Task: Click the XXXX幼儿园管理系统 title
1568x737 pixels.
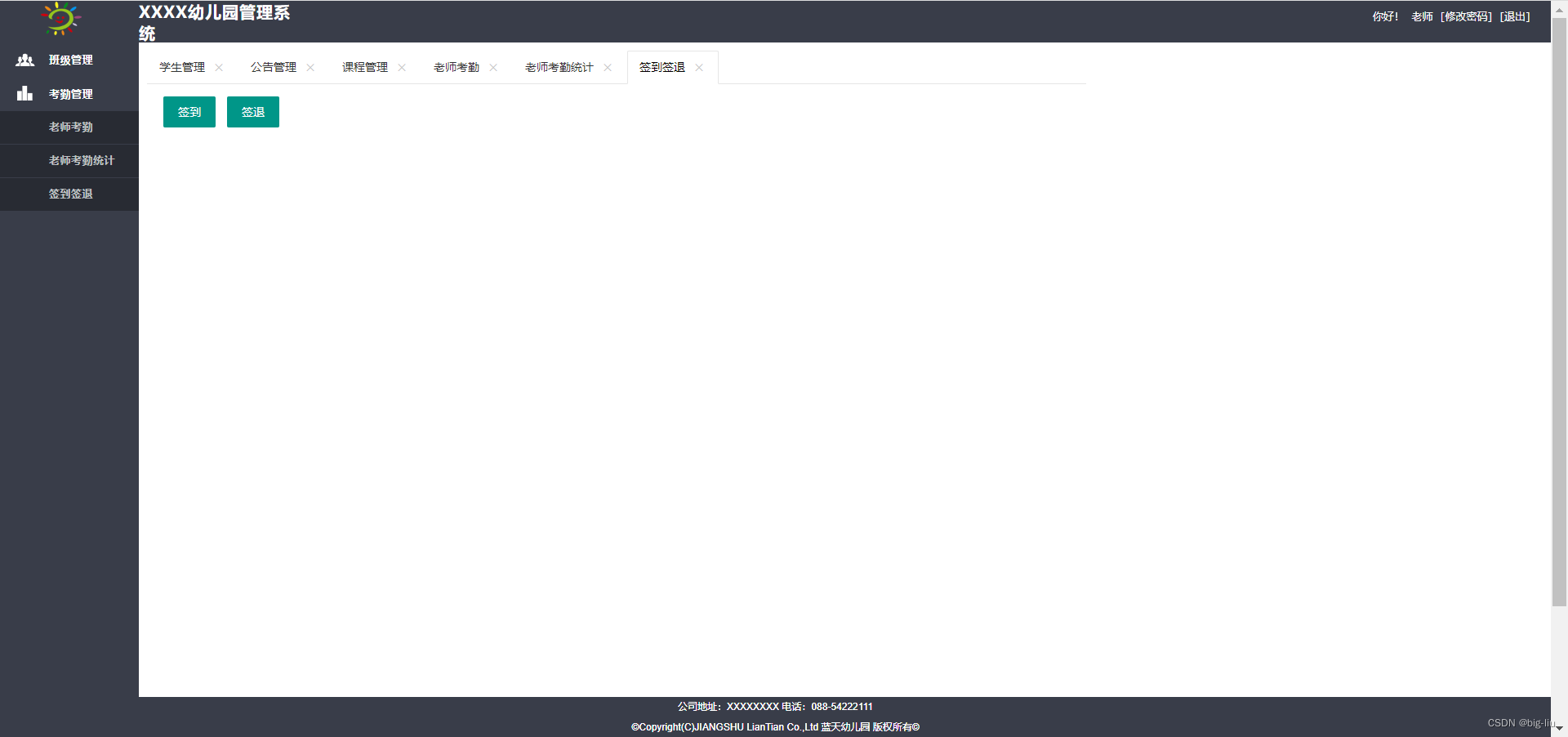Action: 214,23
